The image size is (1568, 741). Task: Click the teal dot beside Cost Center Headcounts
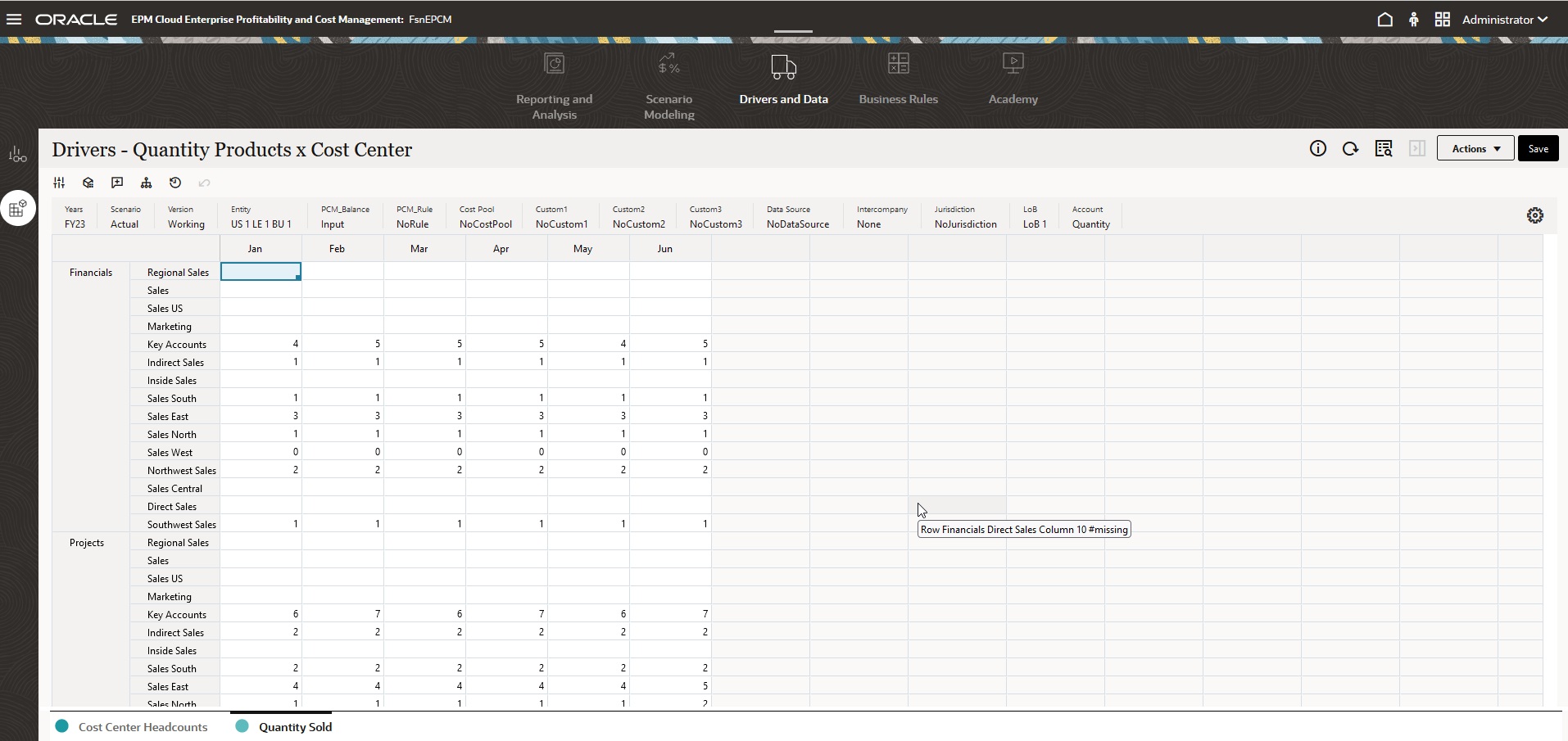click(61, 725)
